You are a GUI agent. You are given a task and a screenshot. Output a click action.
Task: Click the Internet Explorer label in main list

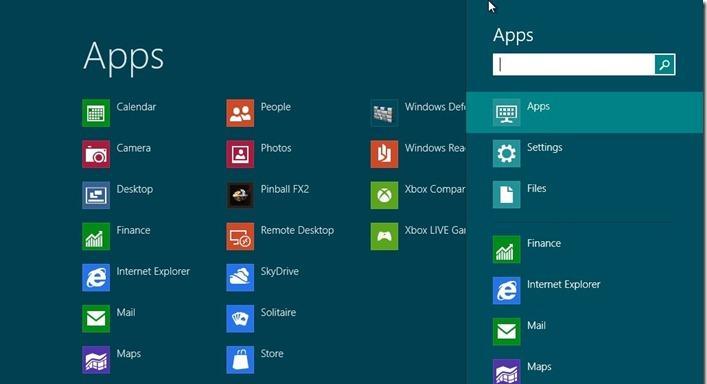tap(153, 271)
